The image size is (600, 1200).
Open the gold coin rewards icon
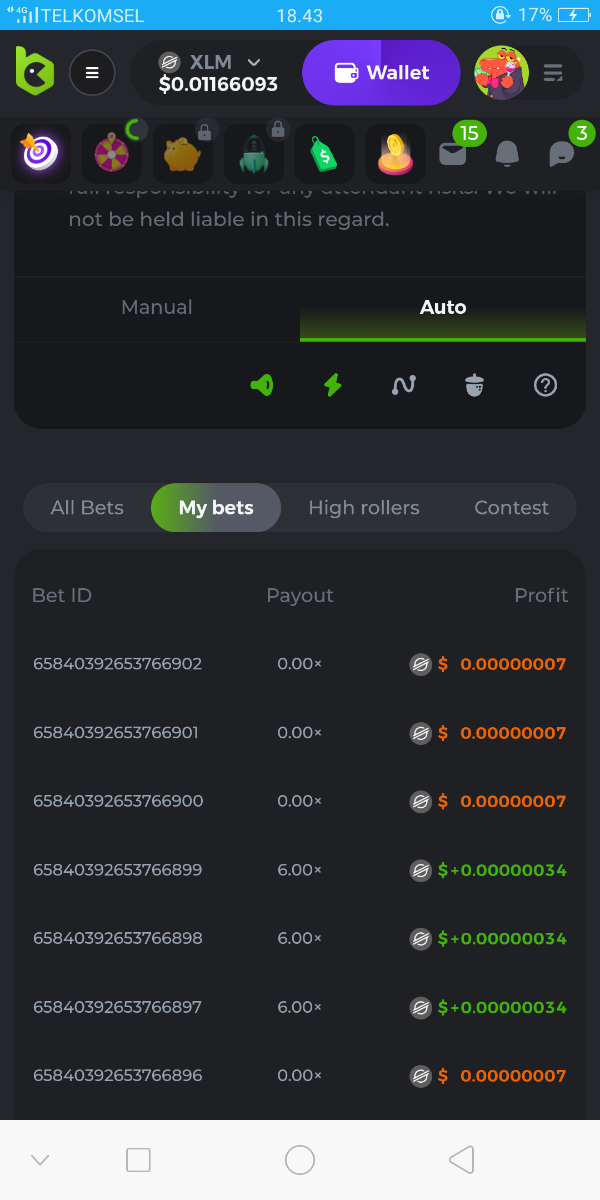click(x=395, y=153)
